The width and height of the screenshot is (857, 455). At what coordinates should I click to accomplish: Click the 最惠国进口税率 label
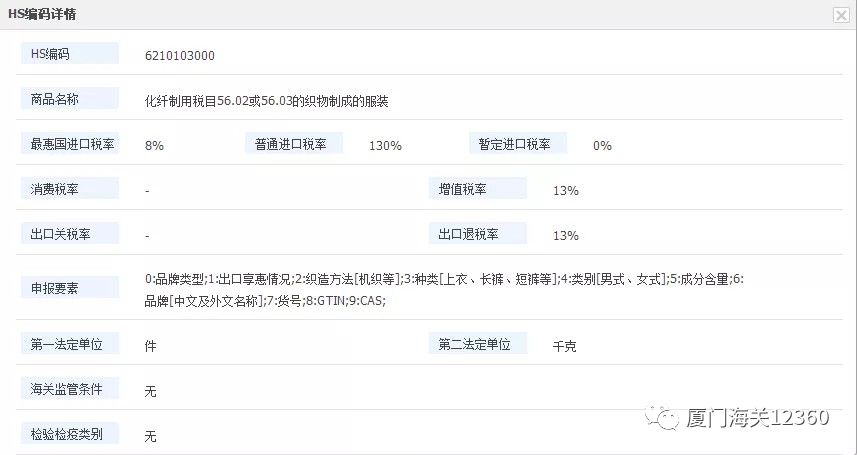pos(69,144)
